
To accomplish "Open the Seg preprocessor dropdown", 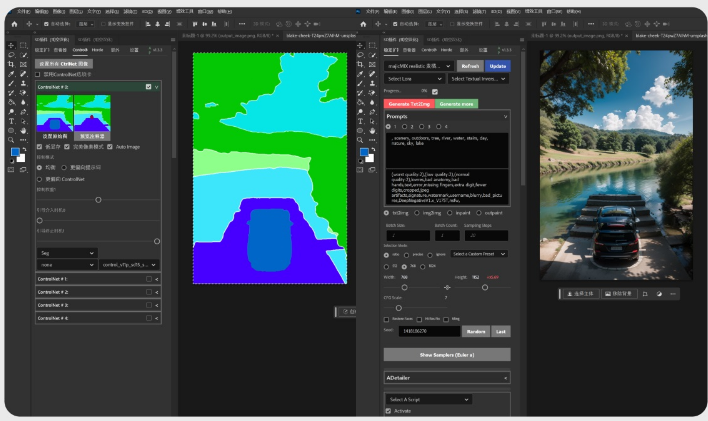I will (66, 253).
